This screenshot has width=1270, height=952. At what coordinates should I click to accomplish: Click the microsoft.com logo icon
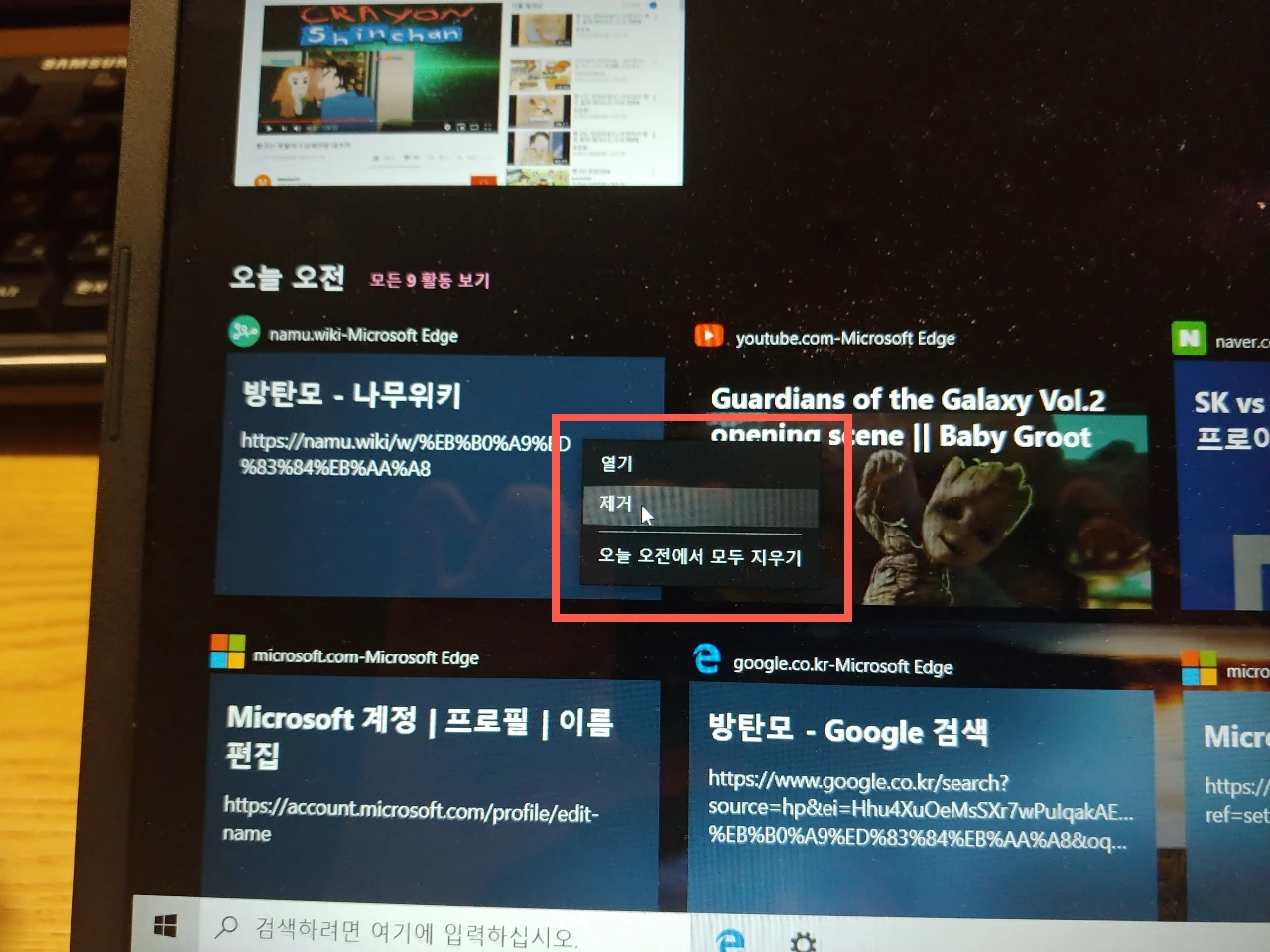(227, 652)
